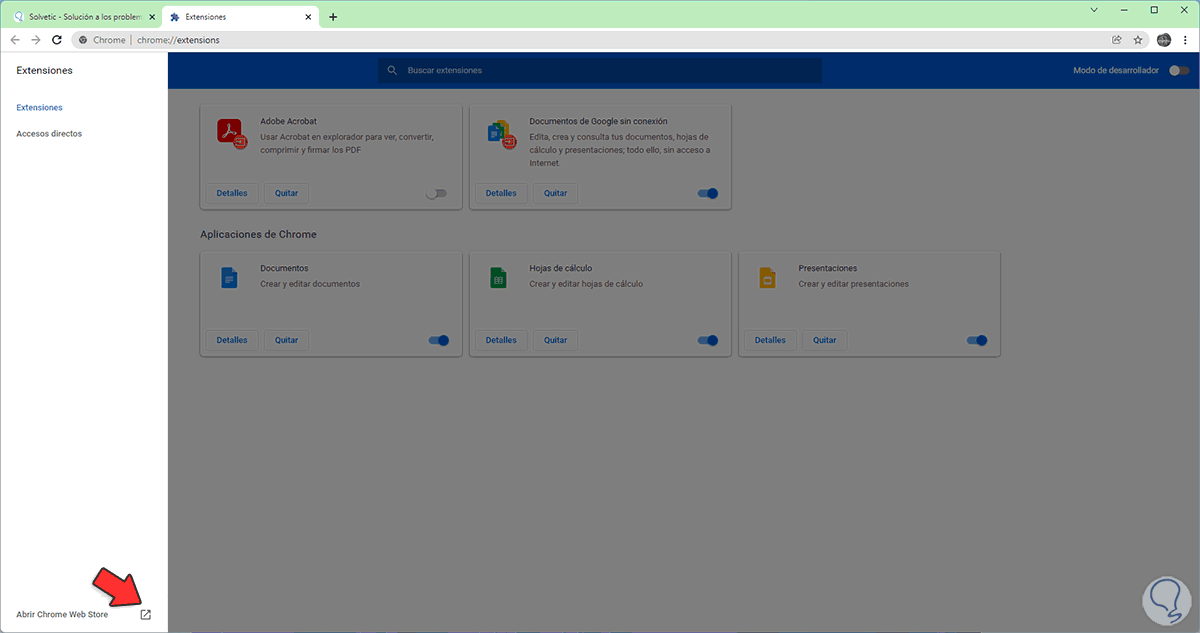Screen dimensions: 1200x633
Task: Toggle Modo de desarrollador switch
Action: tap(1179, 71)
